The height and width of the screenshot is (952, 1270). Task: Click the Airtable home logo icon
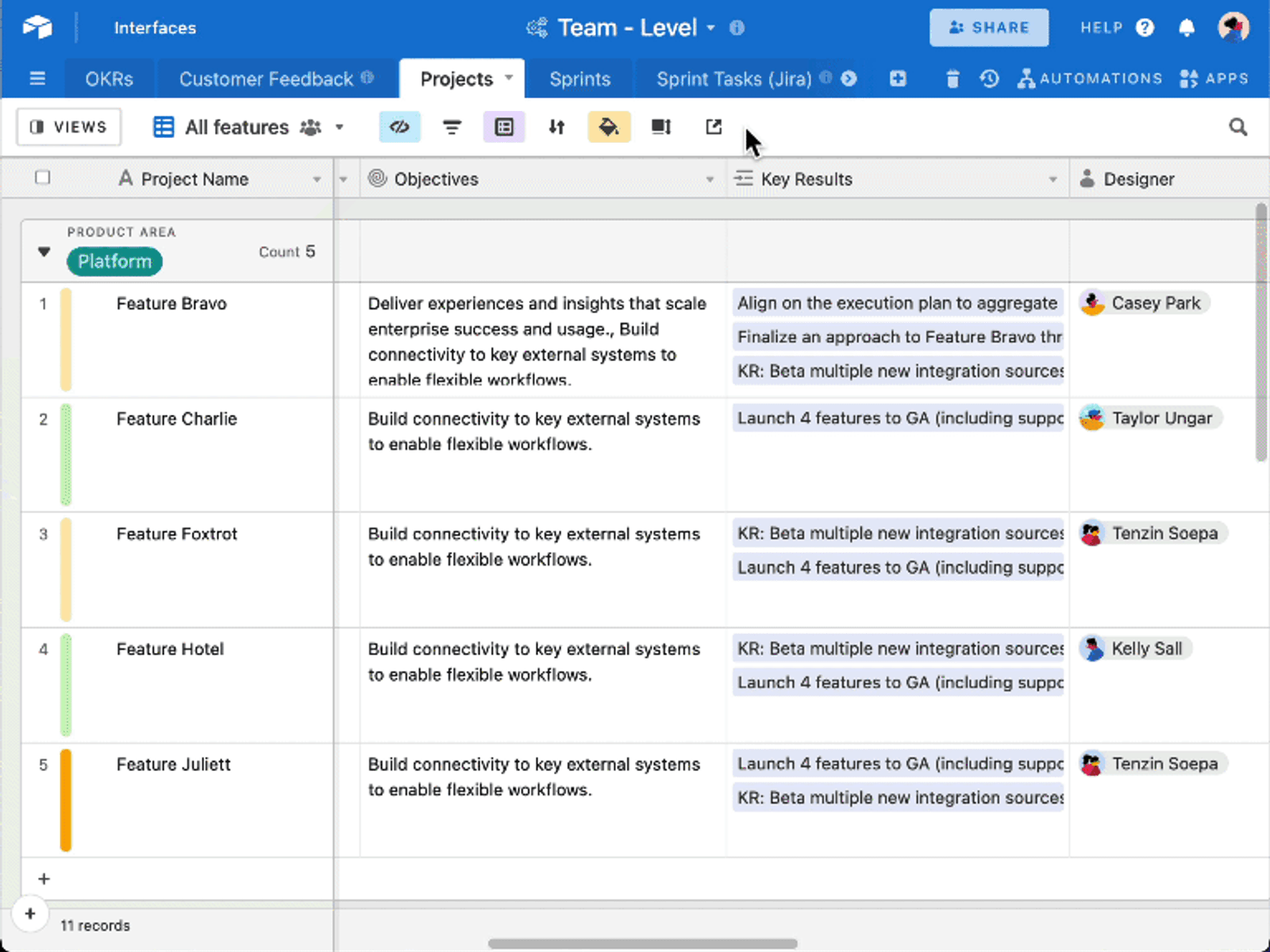click(x=37, y=28)
